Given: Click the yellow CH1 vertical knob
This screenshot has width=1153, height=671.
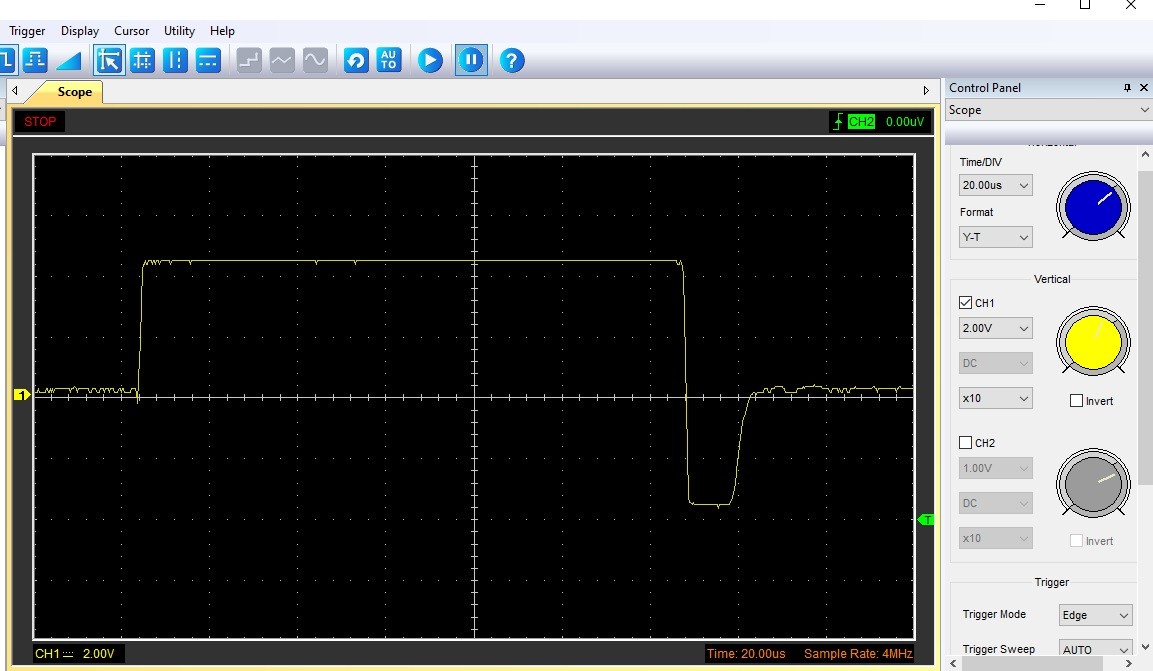Looking at the screenshot, I should tap(1093, 343).
